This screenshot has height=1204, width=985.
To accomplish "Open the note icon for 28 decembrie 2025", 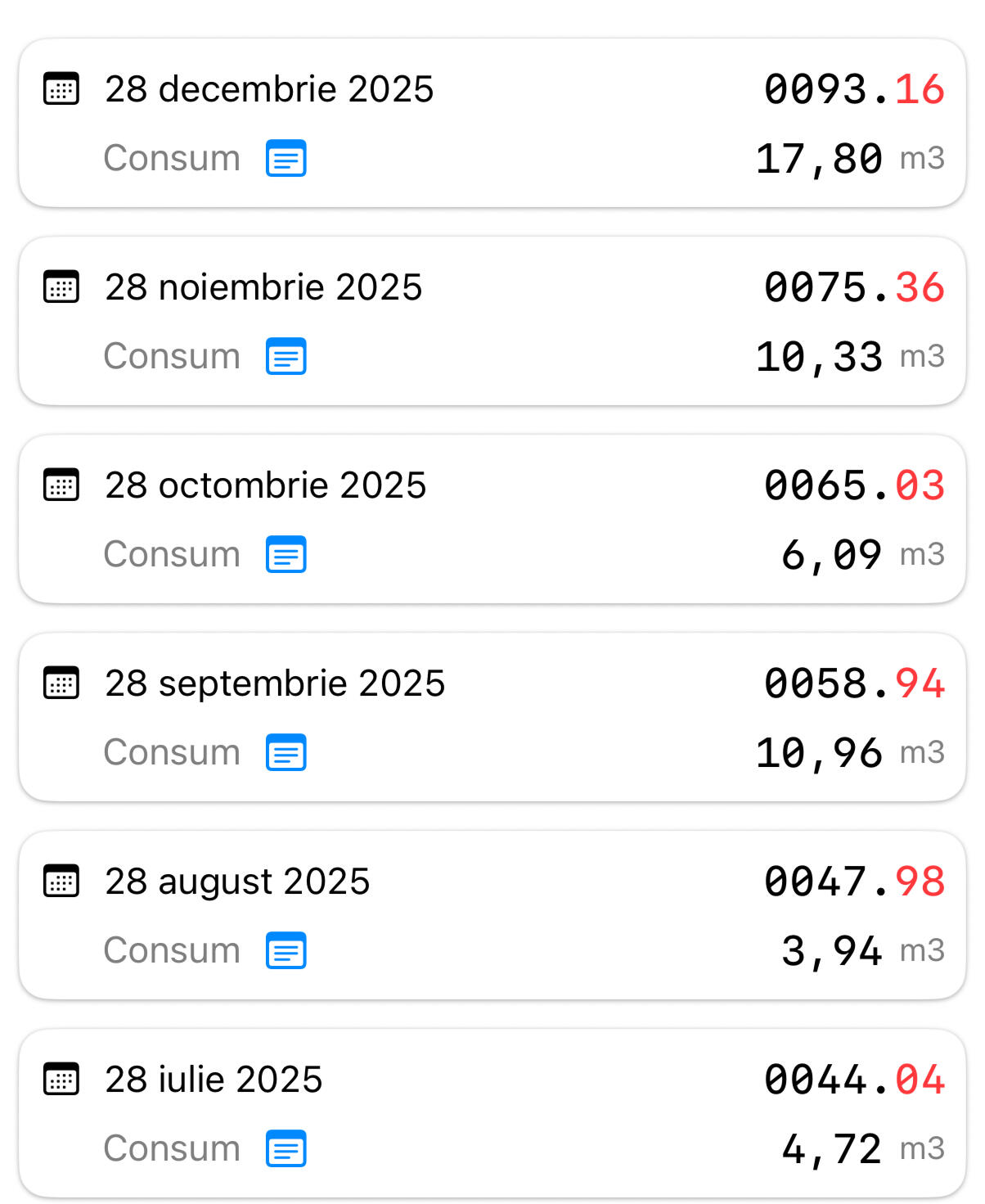I will coord(286,159).
